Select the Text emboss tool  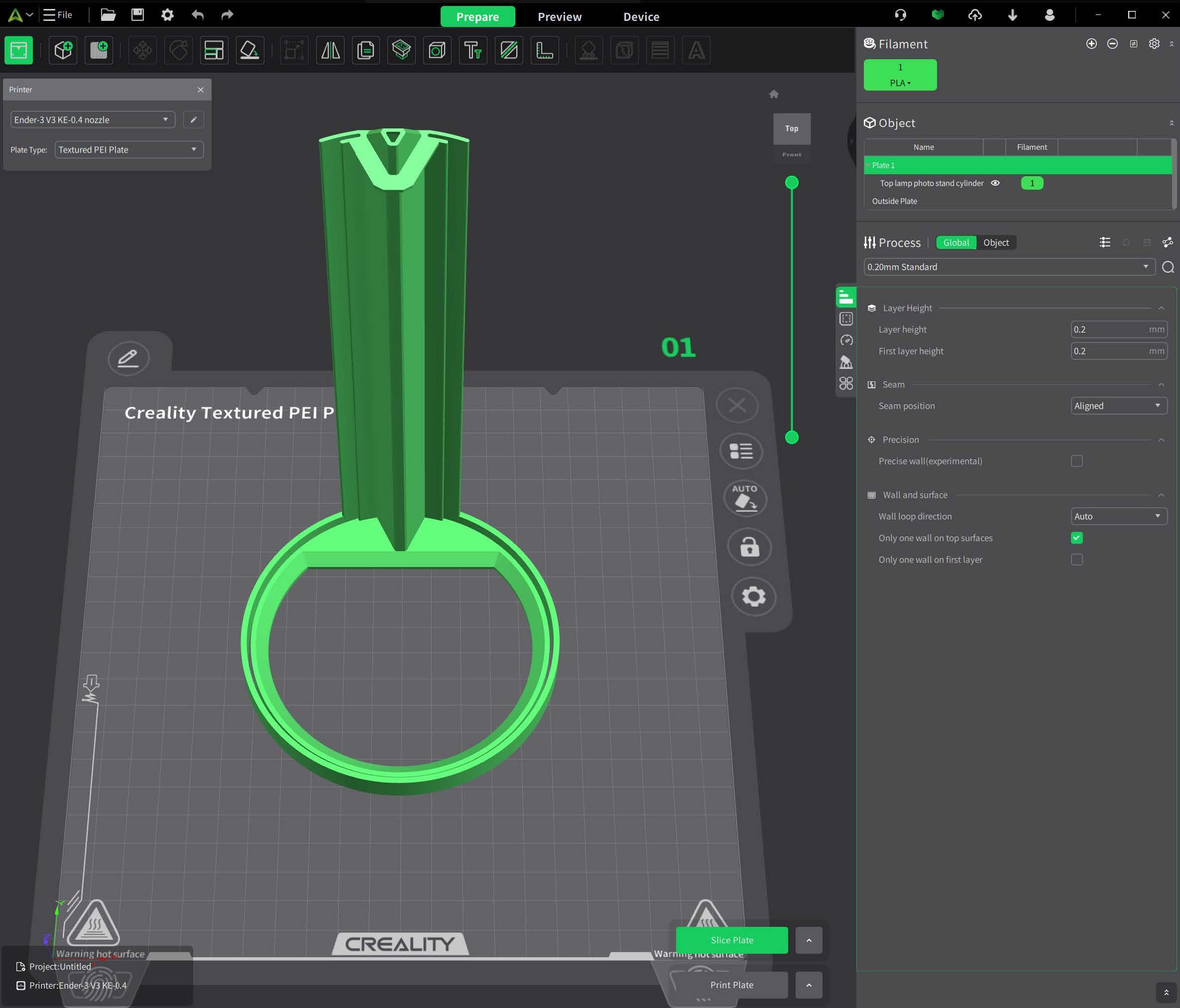[x=472, y=51]
